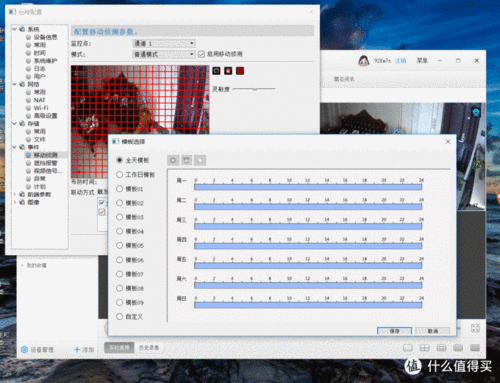Select 模板02 radio button

[119, 203]
